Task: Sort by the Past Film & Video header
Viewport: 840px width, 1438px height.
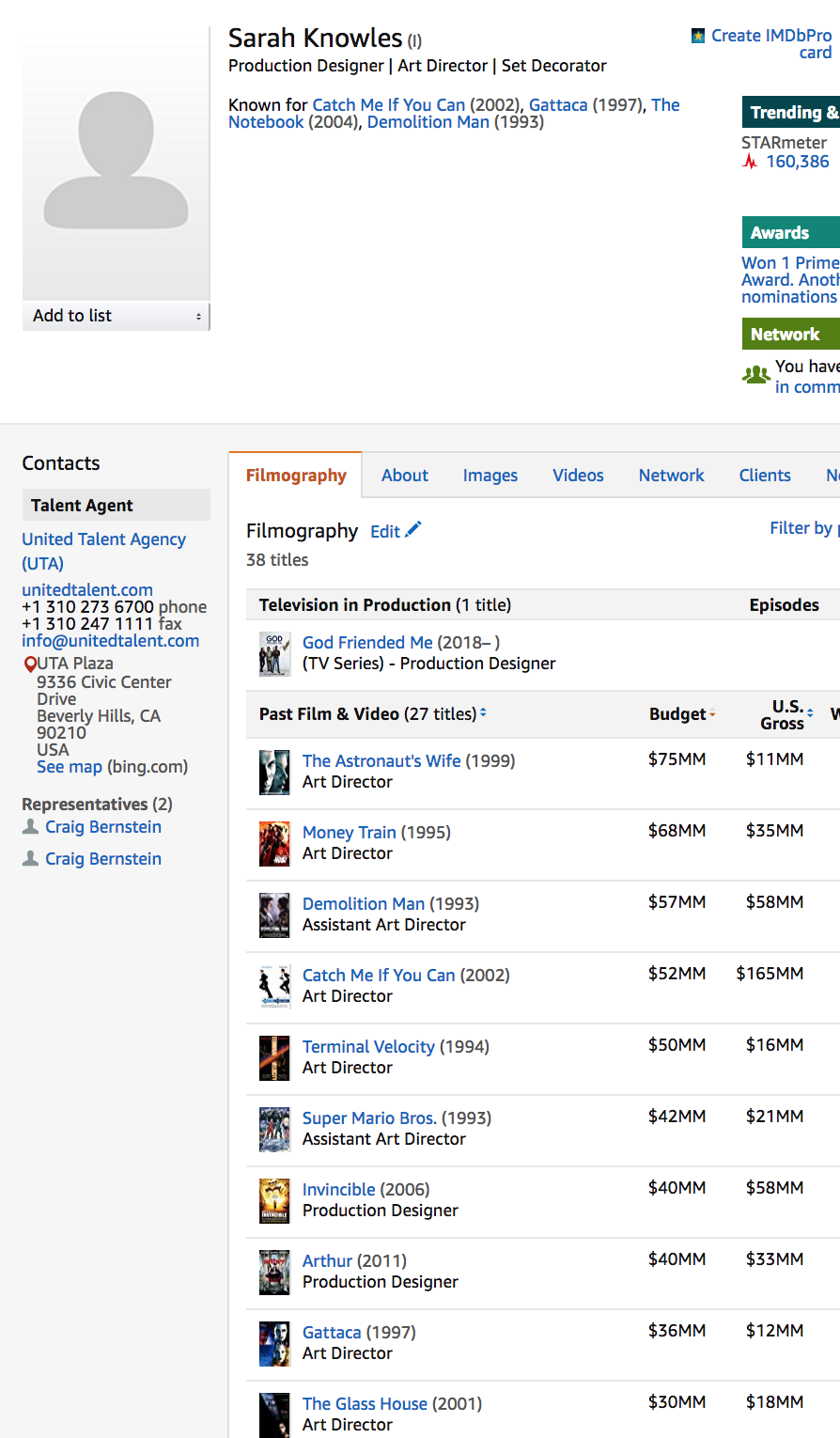Action: tap(373, 714)
